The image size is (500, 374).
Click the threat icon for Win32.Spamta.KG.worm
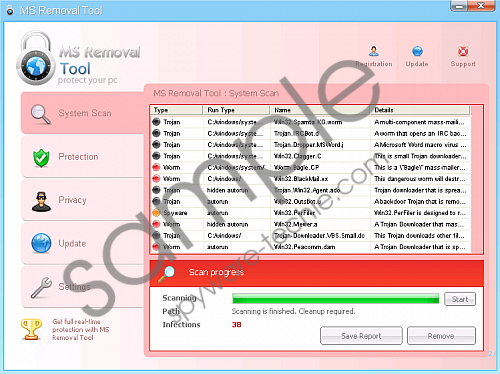[156, 122]
